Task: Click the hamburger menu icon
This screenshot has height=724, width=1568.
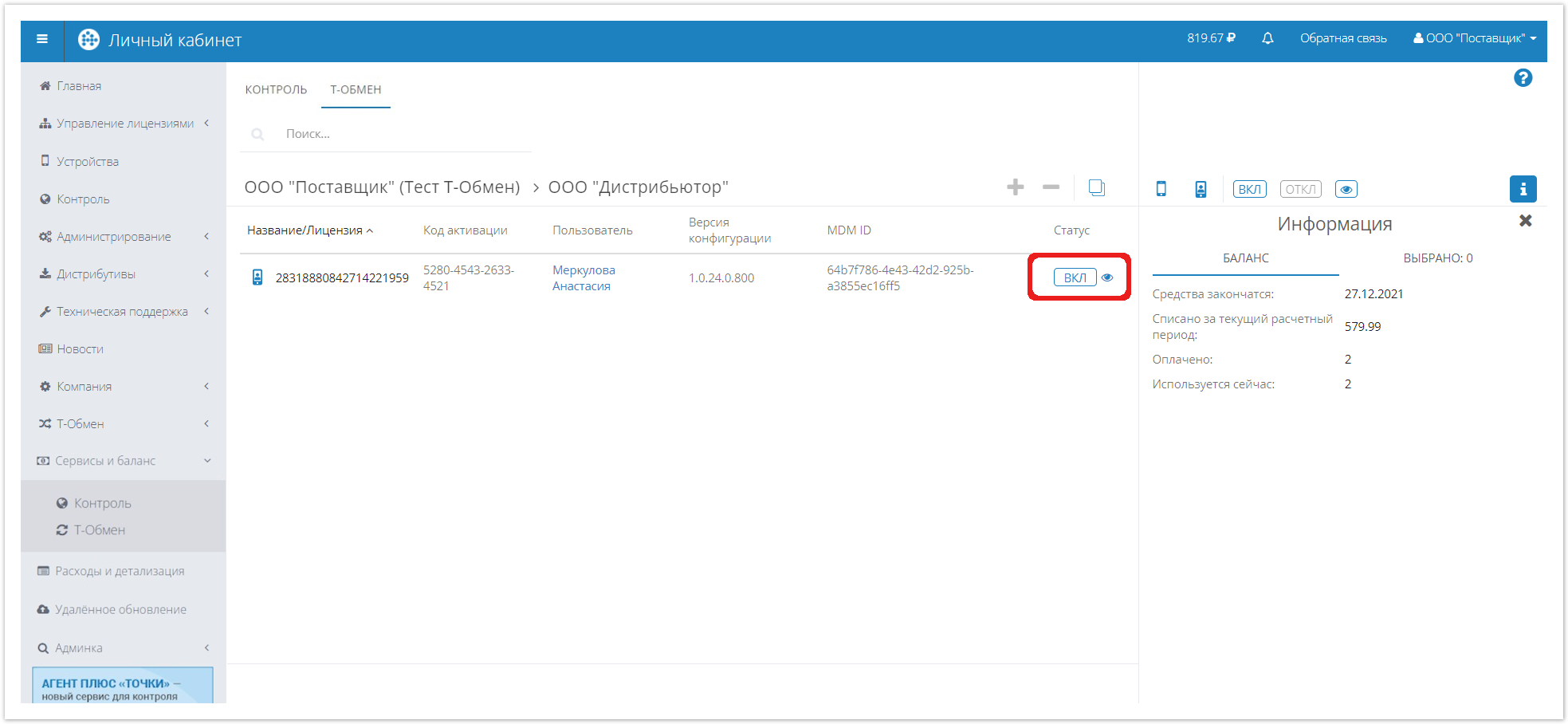Action: (x=42, y=39)
